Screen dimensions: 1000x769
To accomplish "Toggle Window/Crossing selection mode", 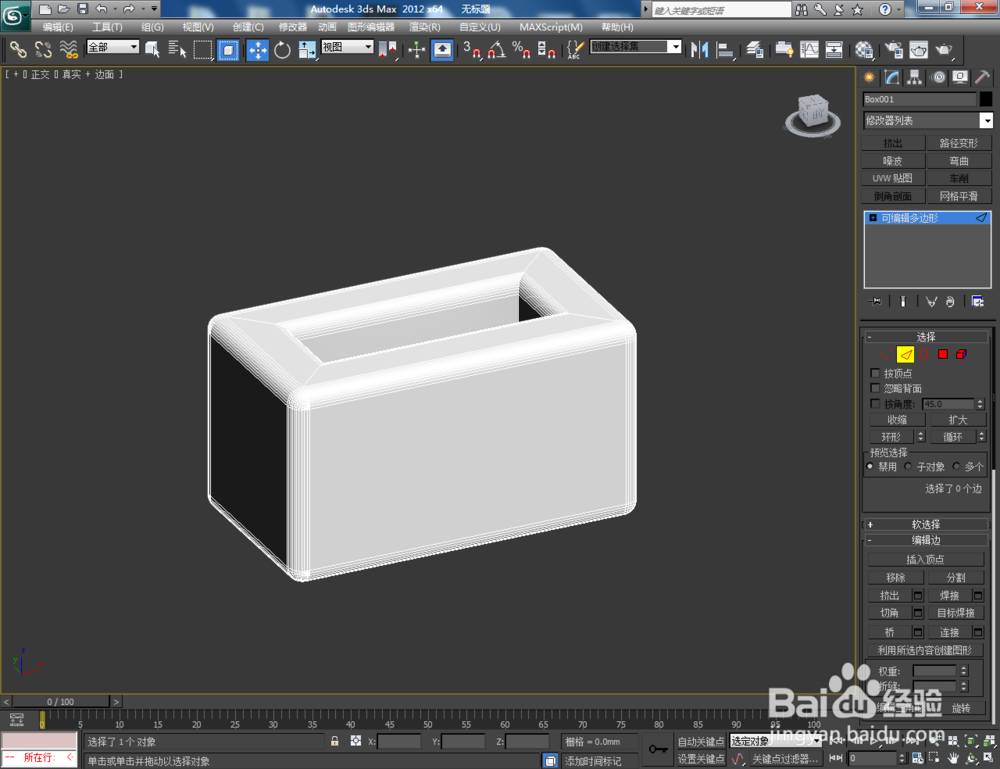I will point(228,49).
